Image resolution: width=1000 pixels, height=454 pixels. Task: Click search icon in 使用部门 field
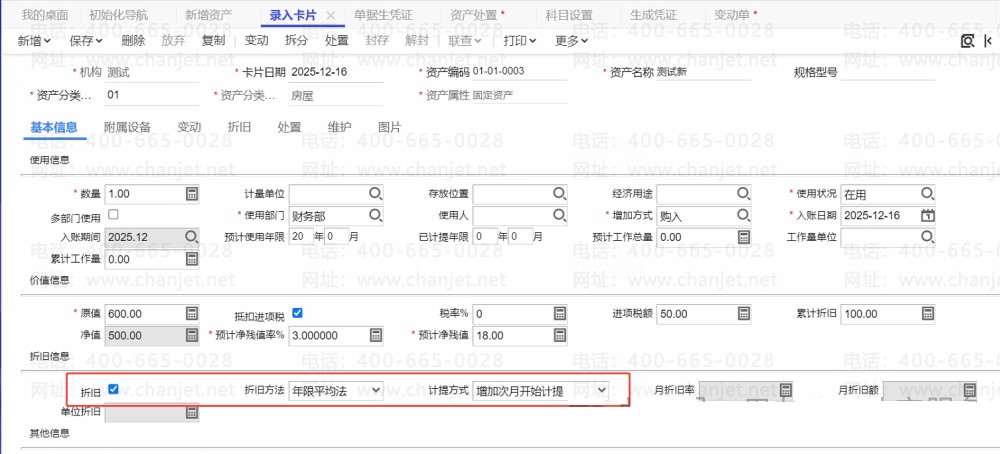(375, 216)
